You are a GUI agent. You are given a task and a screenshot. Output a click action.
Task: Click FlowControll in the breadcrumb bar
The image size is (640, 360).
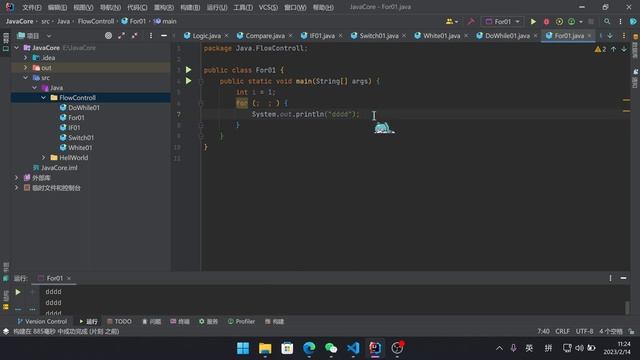(x=96, y=21)
